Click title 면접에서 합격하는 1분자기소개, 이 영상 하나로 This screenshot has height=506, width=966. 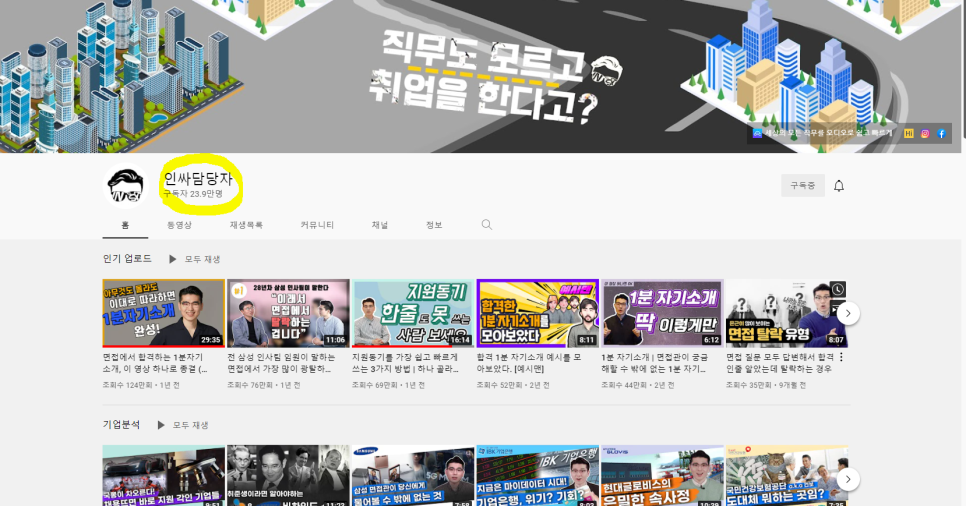click(x=155, y=363)
